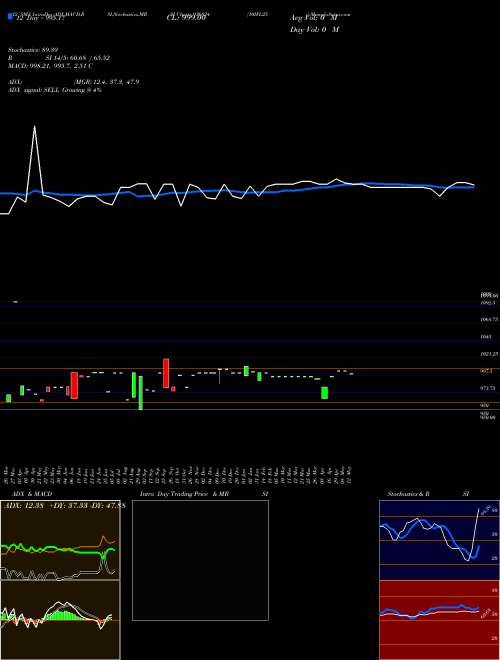This screenshot has width=500, height=660.
Task: Click the '12 Day = 995.7' SMA label
Action: (40, 18)
